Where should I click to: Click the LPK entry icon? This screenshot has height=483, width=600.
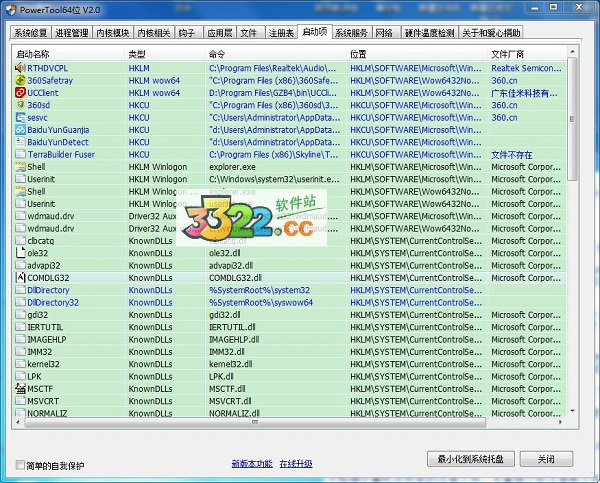click(x=20, y=376)
